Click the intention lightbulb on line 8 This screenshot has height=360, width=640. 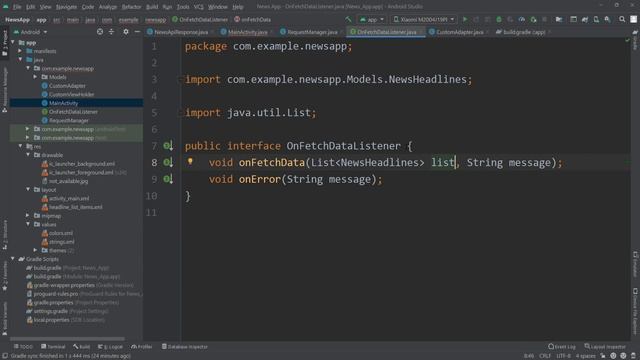[x=190, y=161]
